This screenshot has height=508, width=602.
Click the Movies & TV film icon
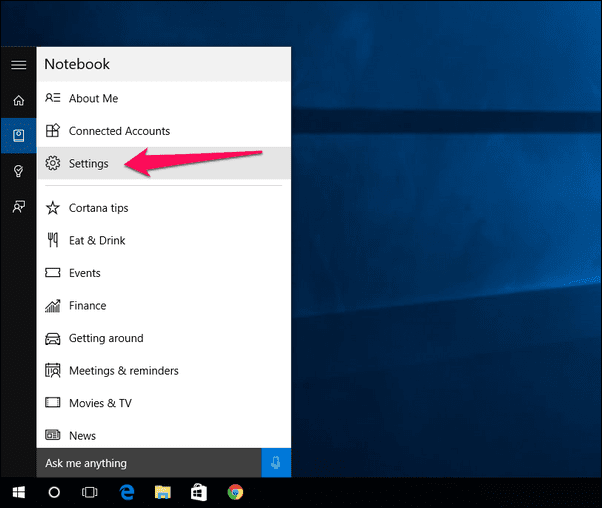(x=53, y=402)
